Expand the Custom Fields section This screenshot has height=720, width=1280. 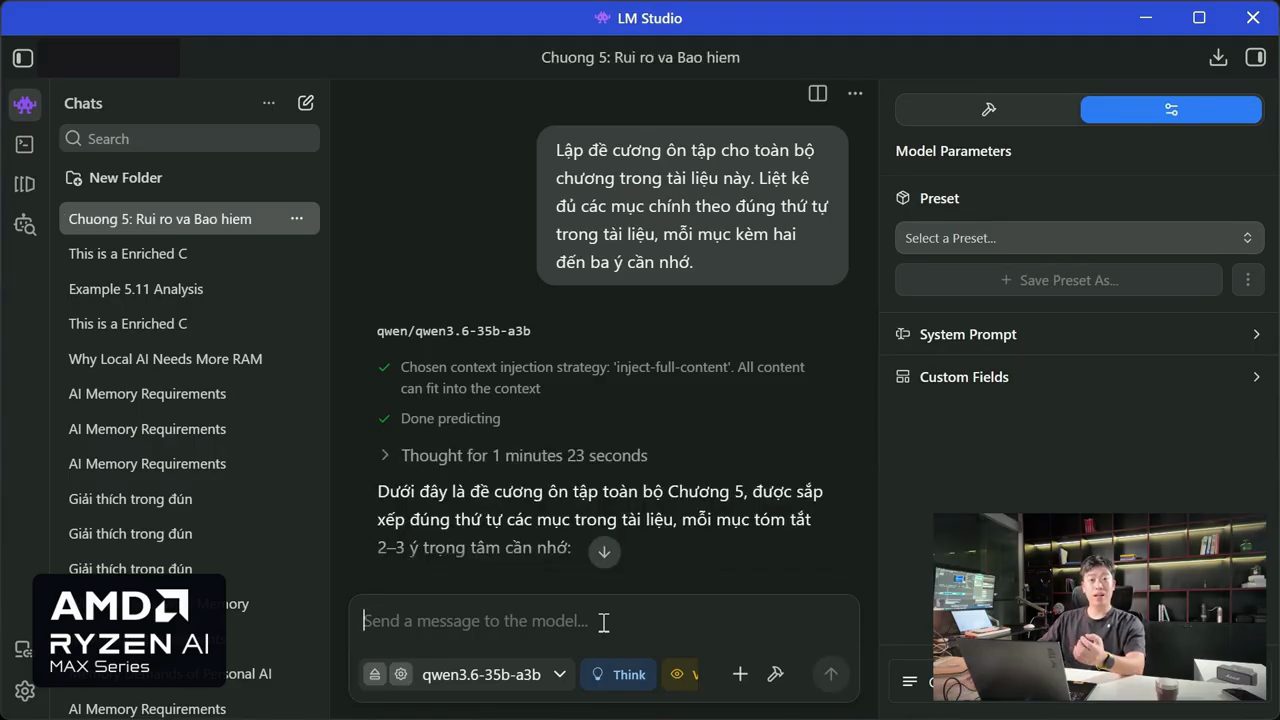[x=1079, y=377]
